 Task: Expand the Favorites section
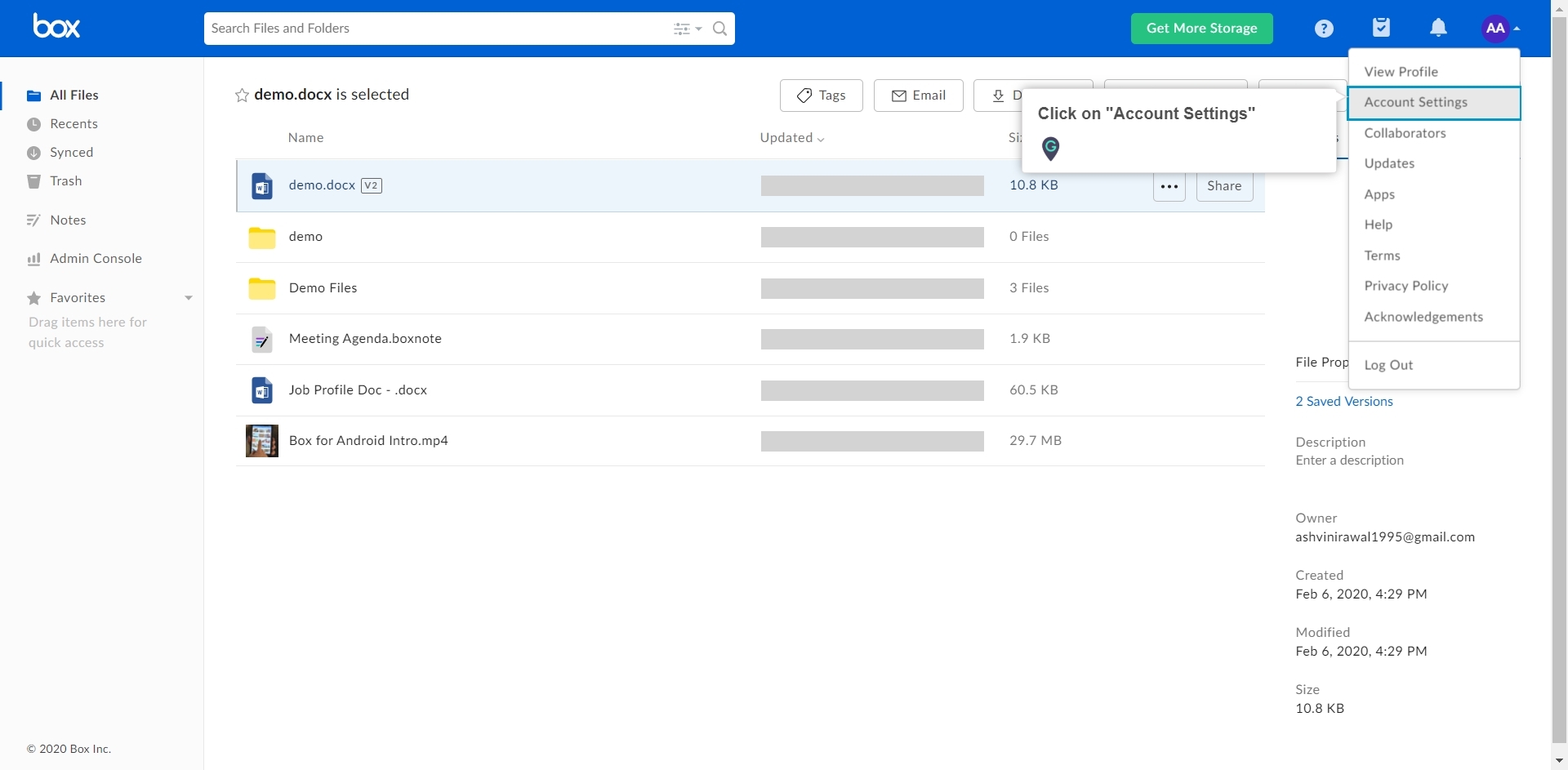(x=189, y=298)
